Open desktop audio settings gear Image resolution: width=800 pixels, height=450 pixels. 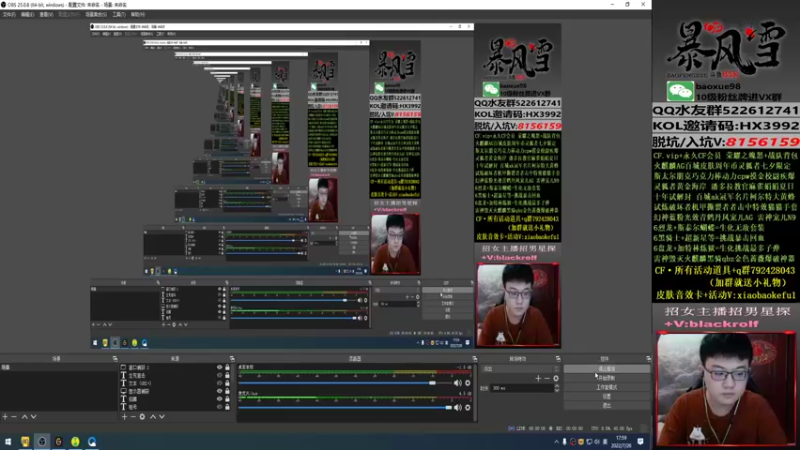[x=467, y=383]
